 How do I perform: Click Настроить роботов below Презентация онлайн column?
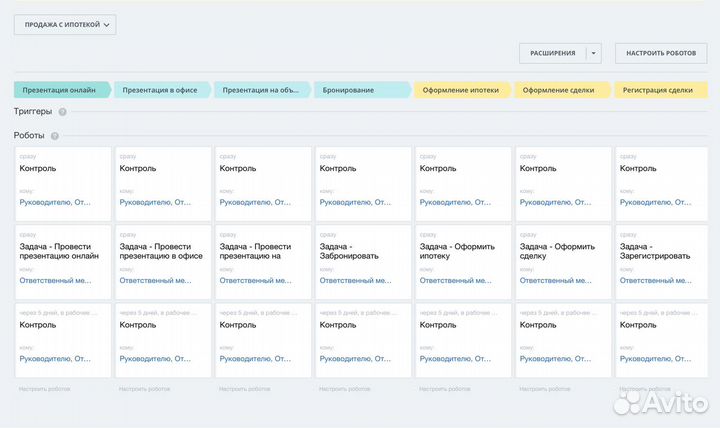click(45, 389)
